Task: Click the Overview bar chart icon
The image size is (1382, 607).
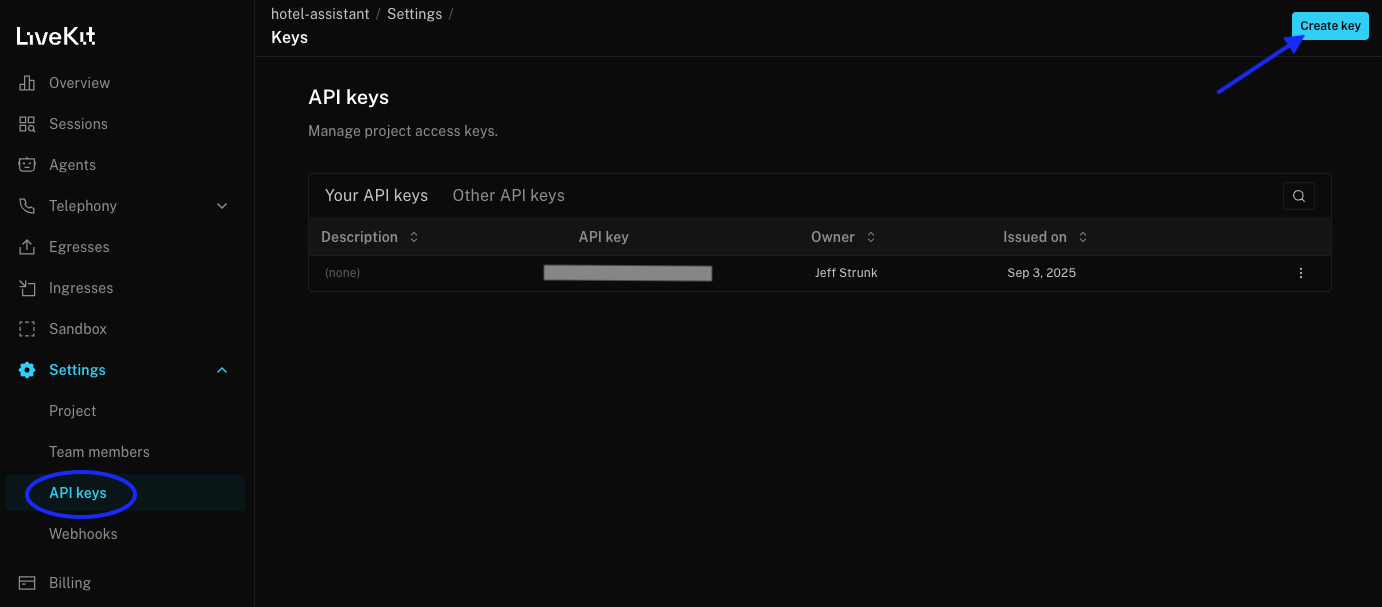Action: tap(27, 83)
